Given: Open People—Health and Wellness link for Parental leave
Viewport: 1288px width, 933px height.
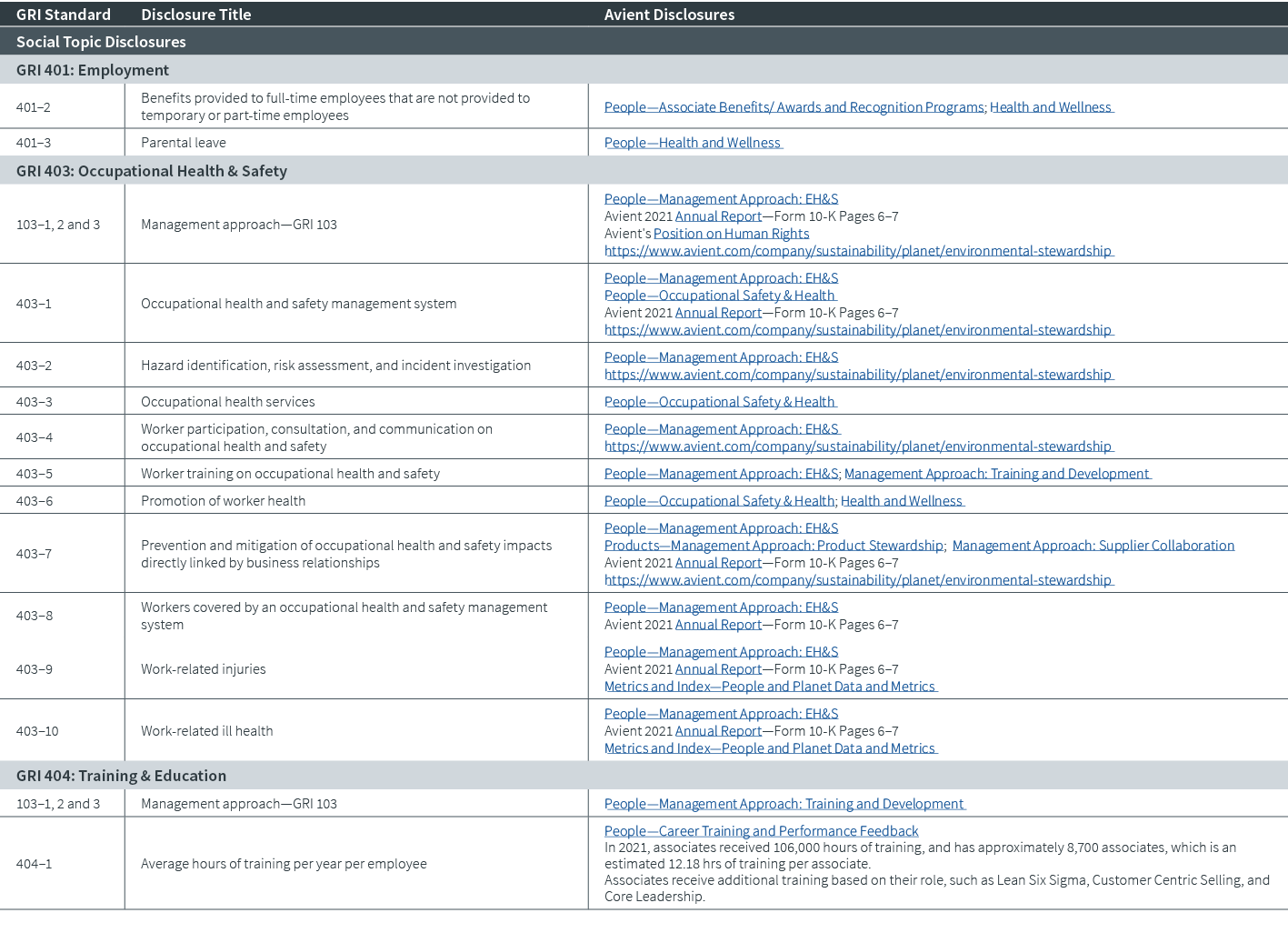Looking at the screenshot, I should pos(693,143).
